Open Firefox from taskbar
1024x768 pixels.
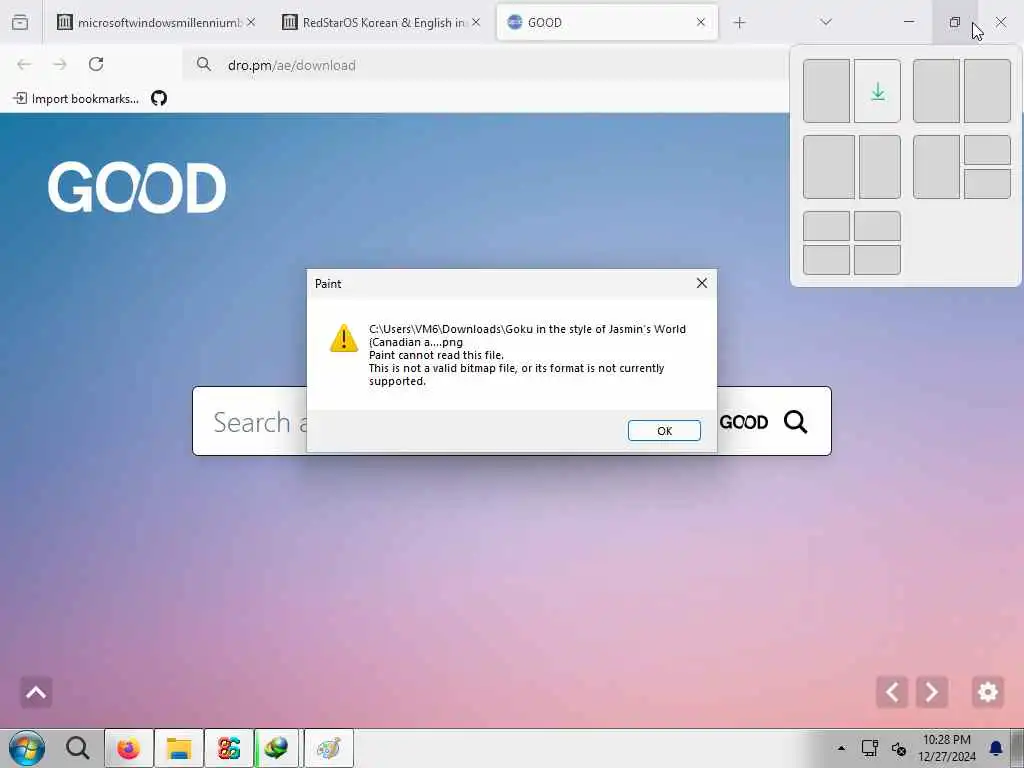(x=129, y=748)
